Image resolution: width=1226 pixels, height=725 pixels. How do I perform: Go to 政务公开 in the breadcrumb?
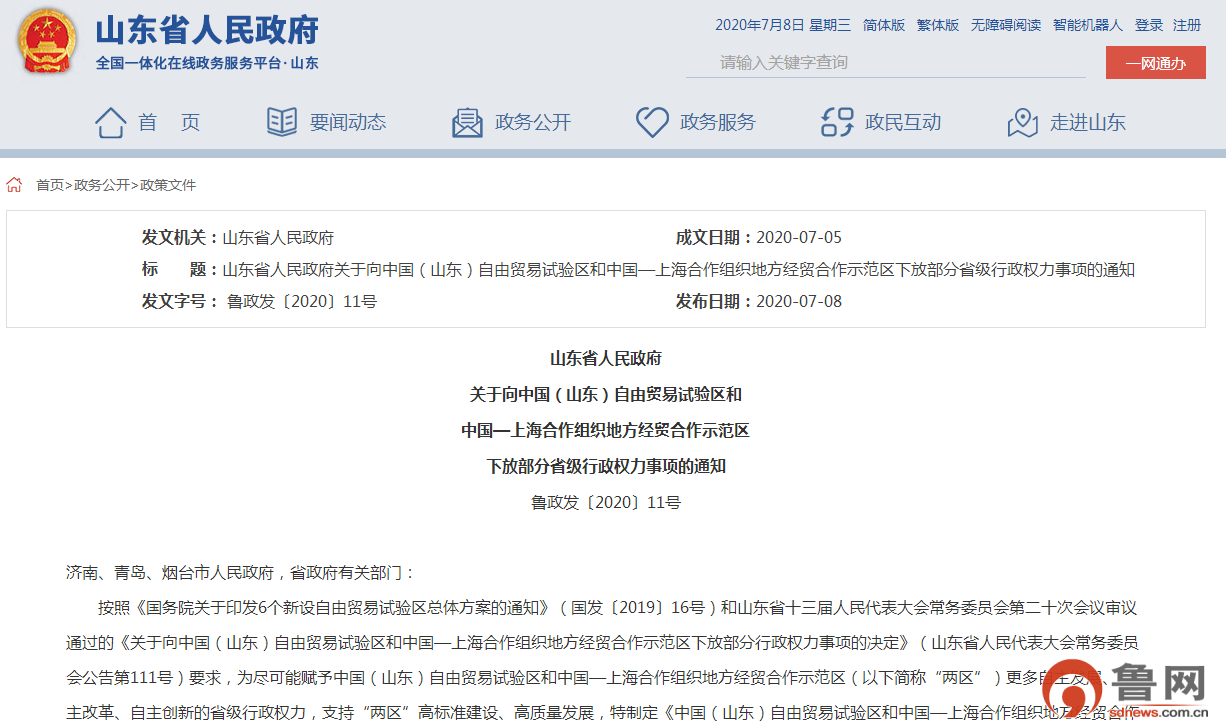click(102, 185)
